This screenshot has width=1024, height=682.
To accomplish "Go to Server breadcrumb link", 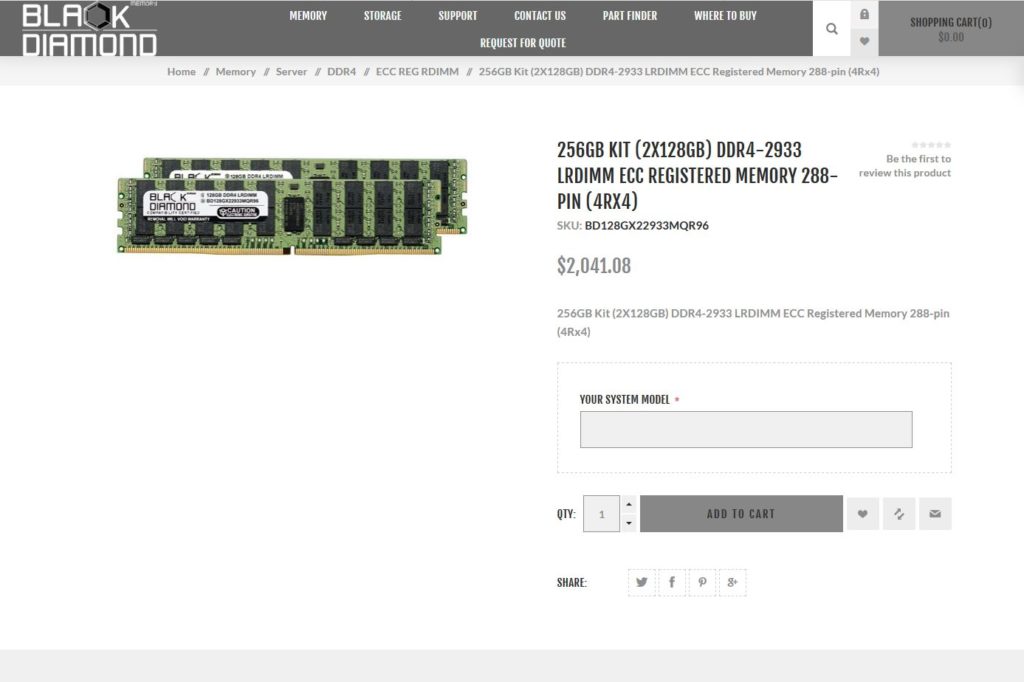I will 291,71.
